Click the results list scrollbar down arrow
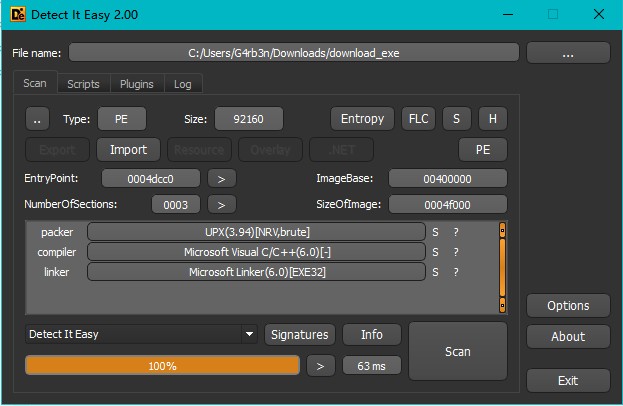 502,305
